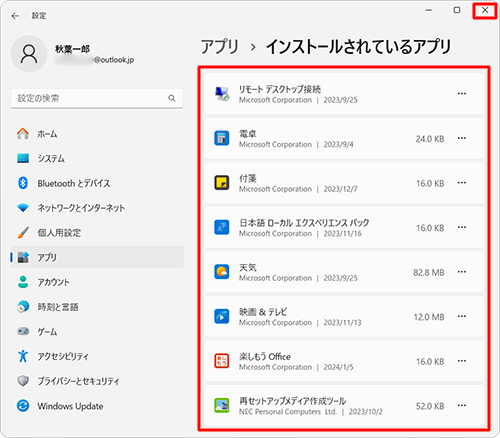Image resolution: width=500 pixels, height=438 pixels.
Task: Select the 電卓 app name text
Action: point(248,134)
